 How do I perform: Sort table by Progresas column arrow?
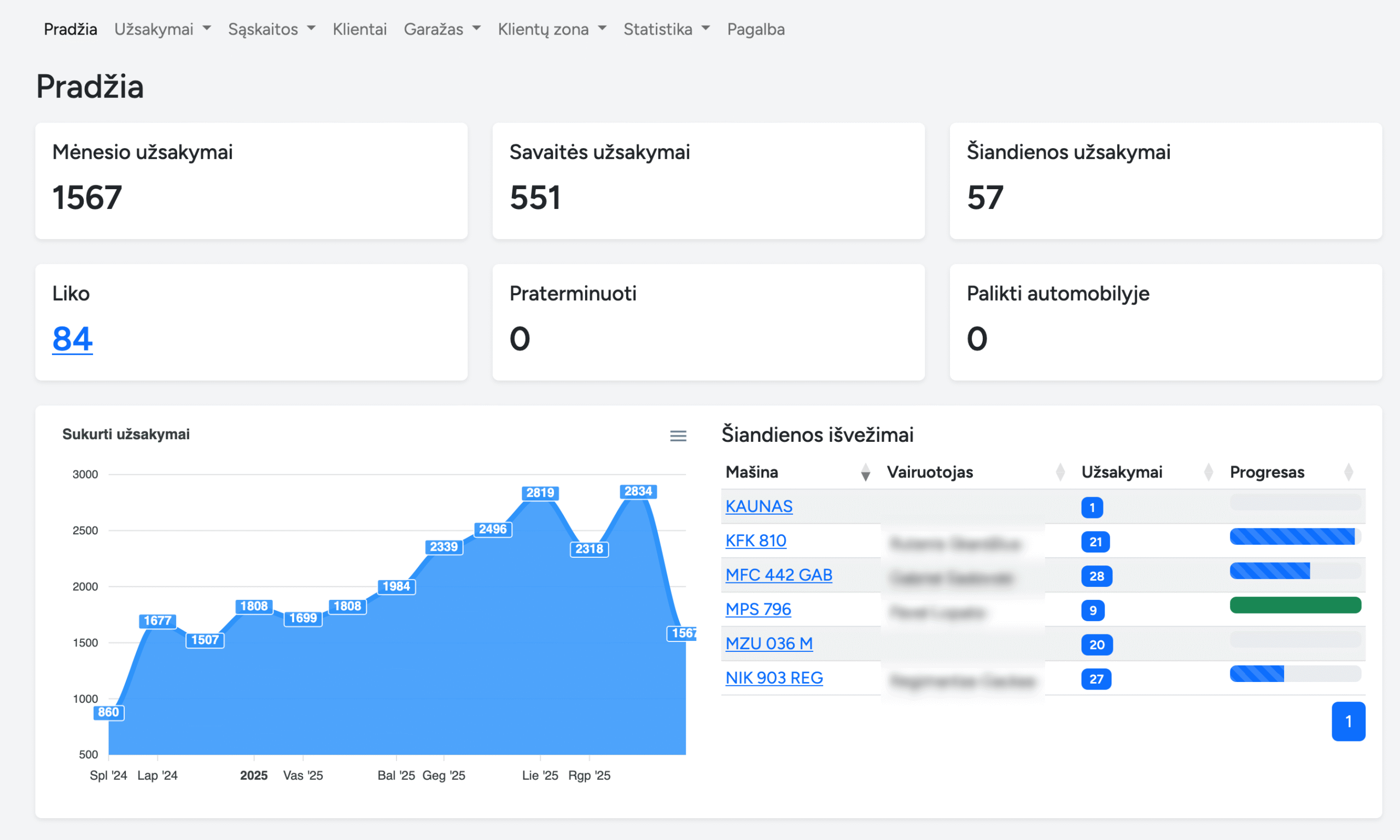tap(1349, 472)
